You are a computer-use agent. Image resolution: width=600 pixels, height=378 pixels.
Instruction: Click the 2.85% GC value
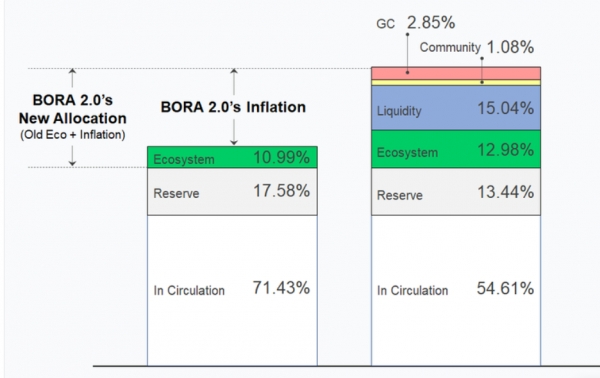(431, 22)
